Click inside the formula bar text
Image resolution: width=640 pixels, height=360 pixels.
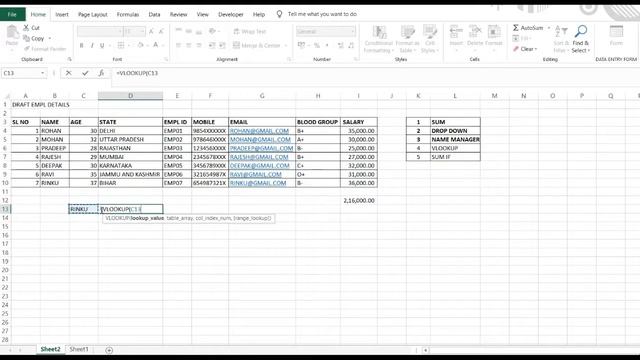tap(137, 73)
